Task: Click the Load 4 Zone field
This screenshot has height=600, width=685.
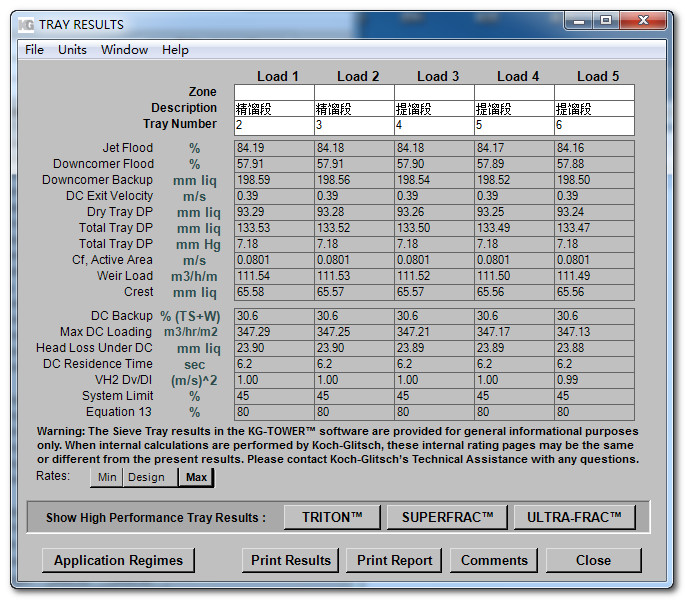Action: coord(514,93)
